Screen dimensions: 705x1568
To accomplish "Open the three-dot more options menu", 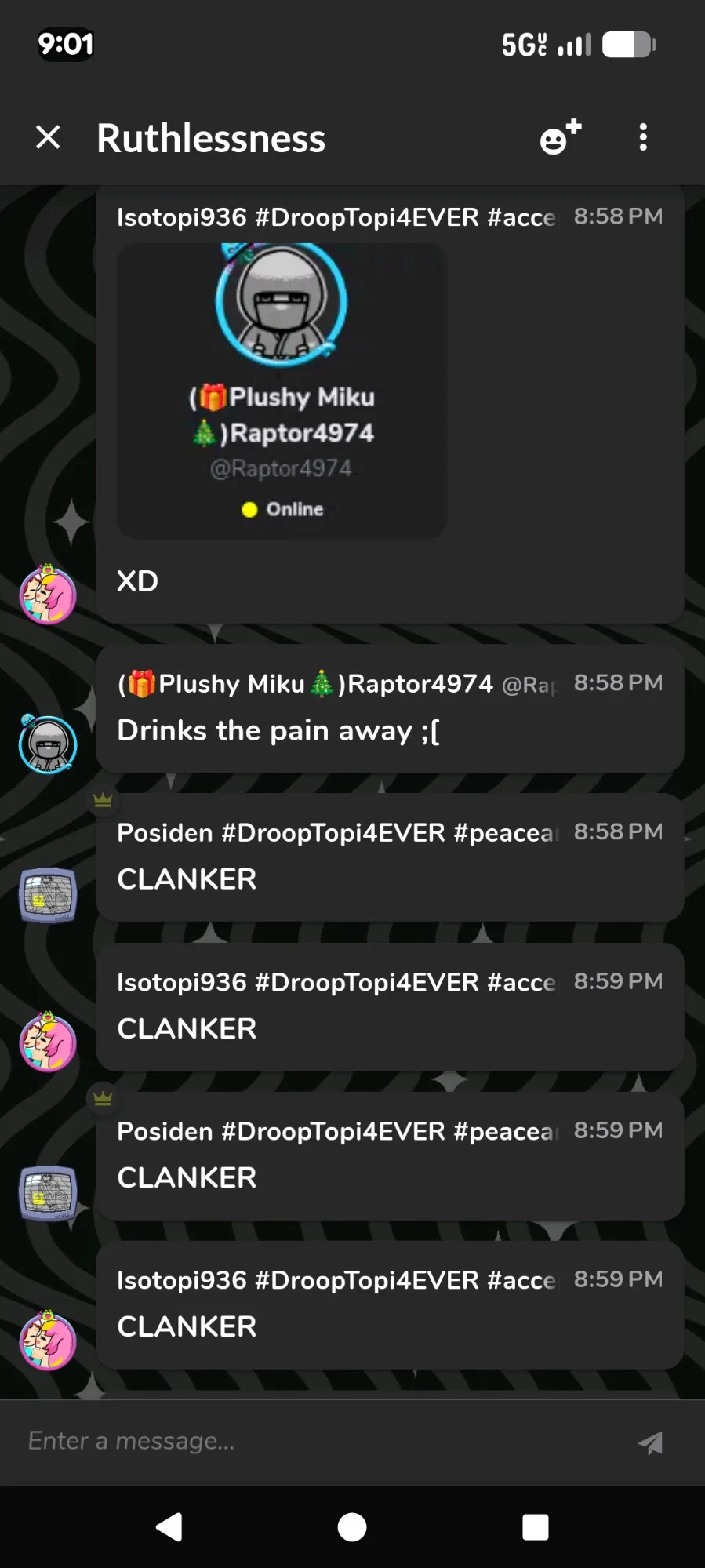I will [643, 137].
